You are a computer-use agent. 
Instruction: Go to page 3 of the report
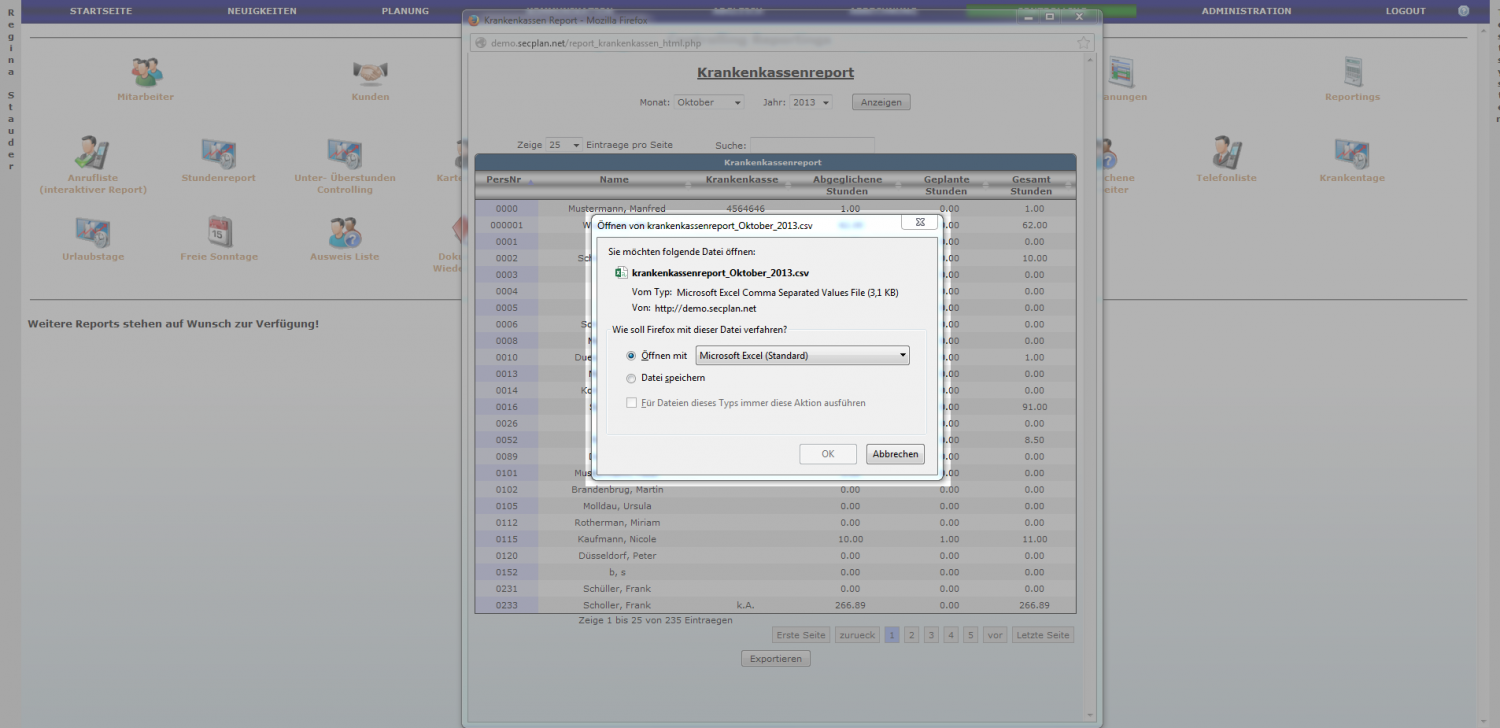pyautogui.click(x=931, y=635)
